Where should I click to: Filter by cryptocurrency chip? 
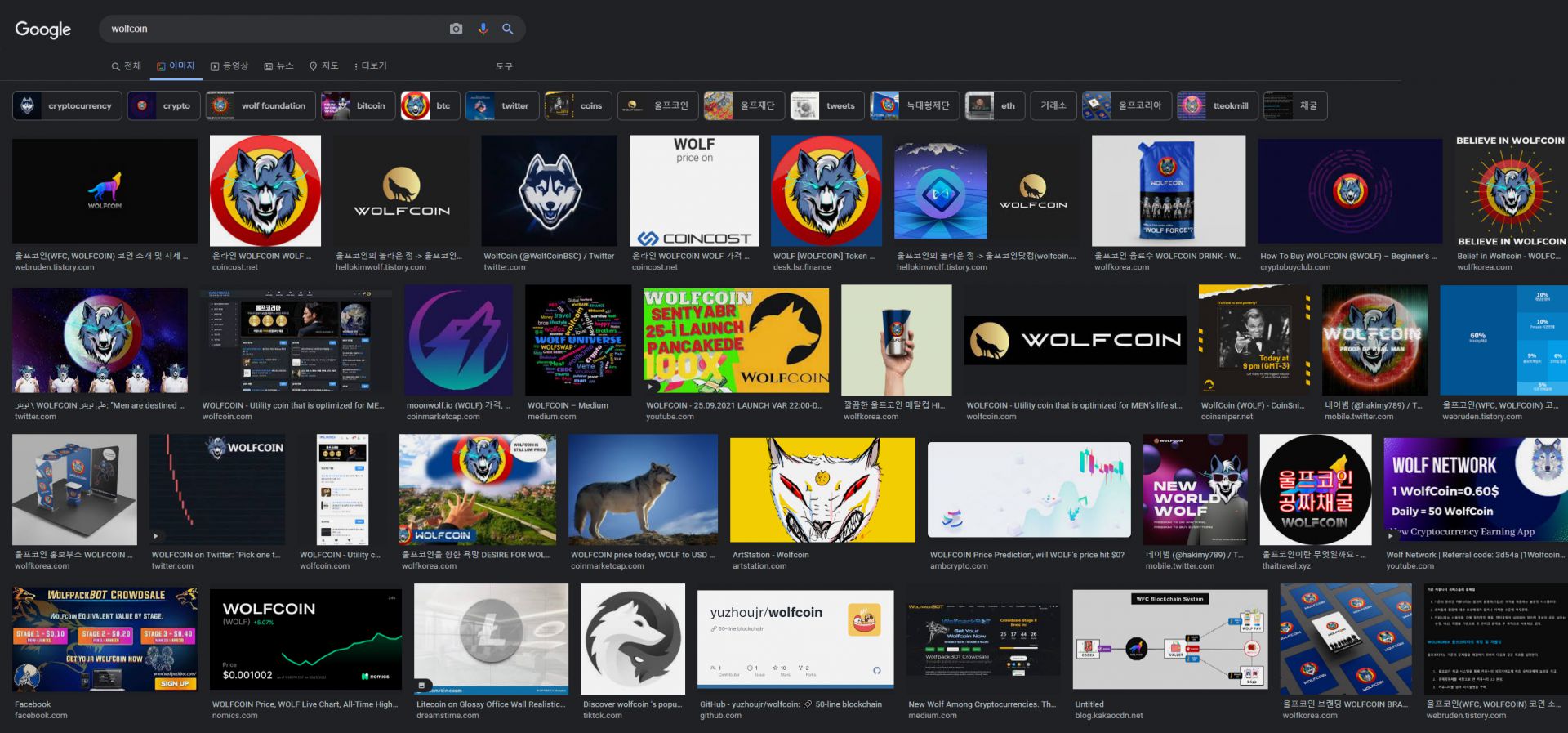(x=67, y=105)
